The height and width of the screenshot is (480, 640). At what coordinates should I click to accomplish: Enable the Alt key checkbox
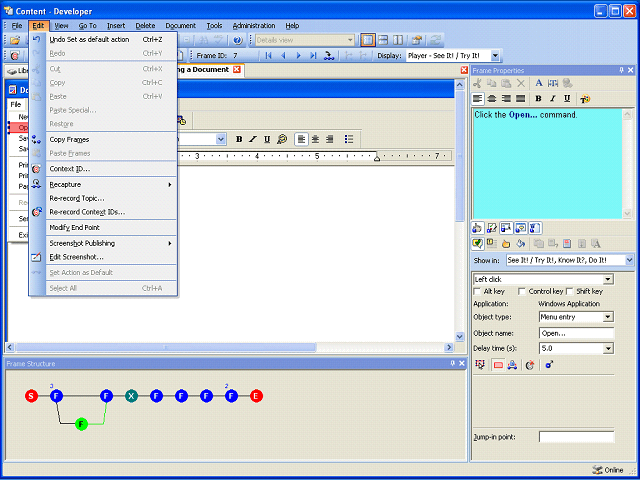coord(477,291)
